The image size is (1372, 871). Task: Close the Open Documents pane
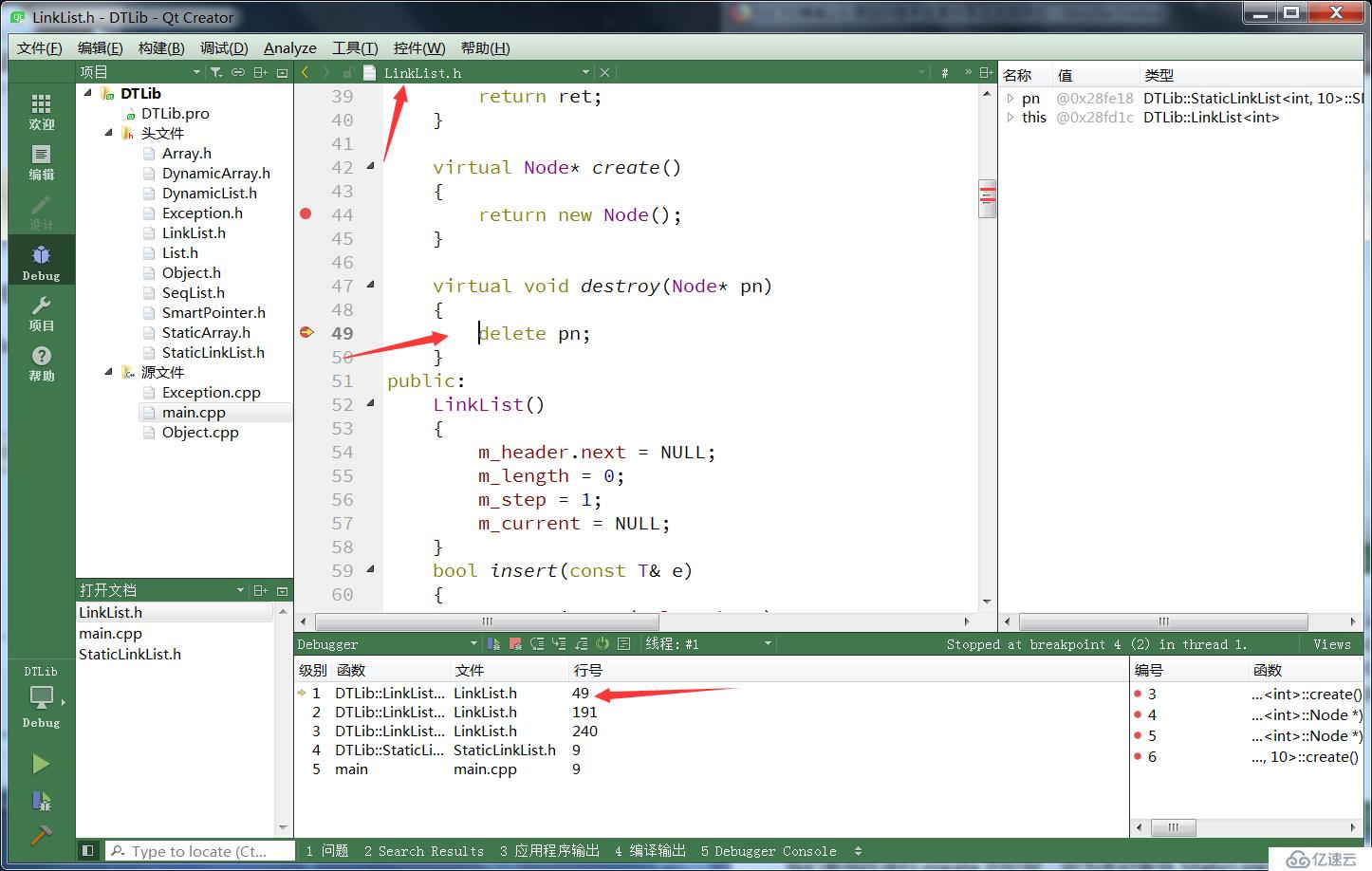282,590
